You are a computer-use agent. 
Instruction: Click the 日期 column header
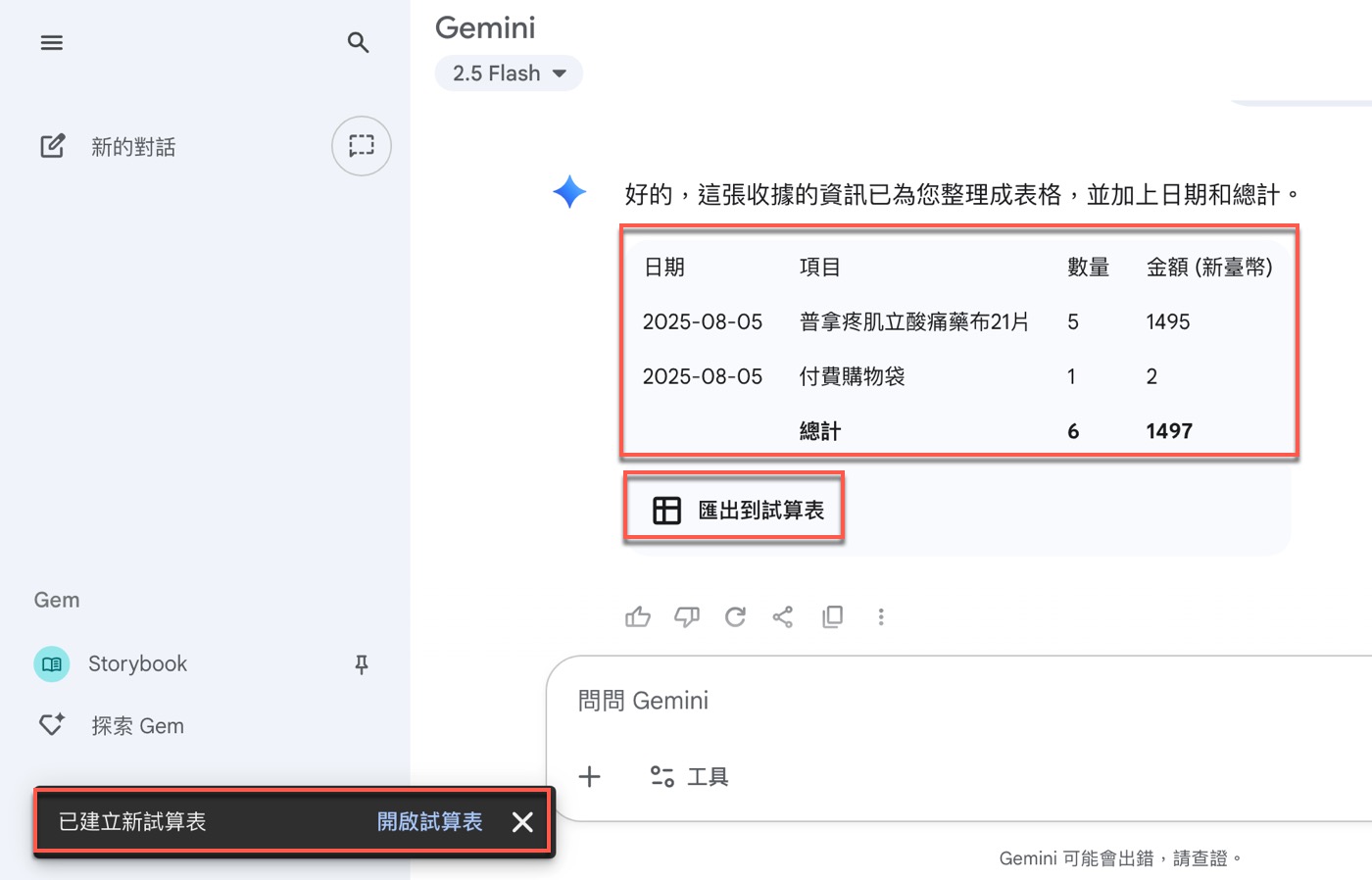663,267
